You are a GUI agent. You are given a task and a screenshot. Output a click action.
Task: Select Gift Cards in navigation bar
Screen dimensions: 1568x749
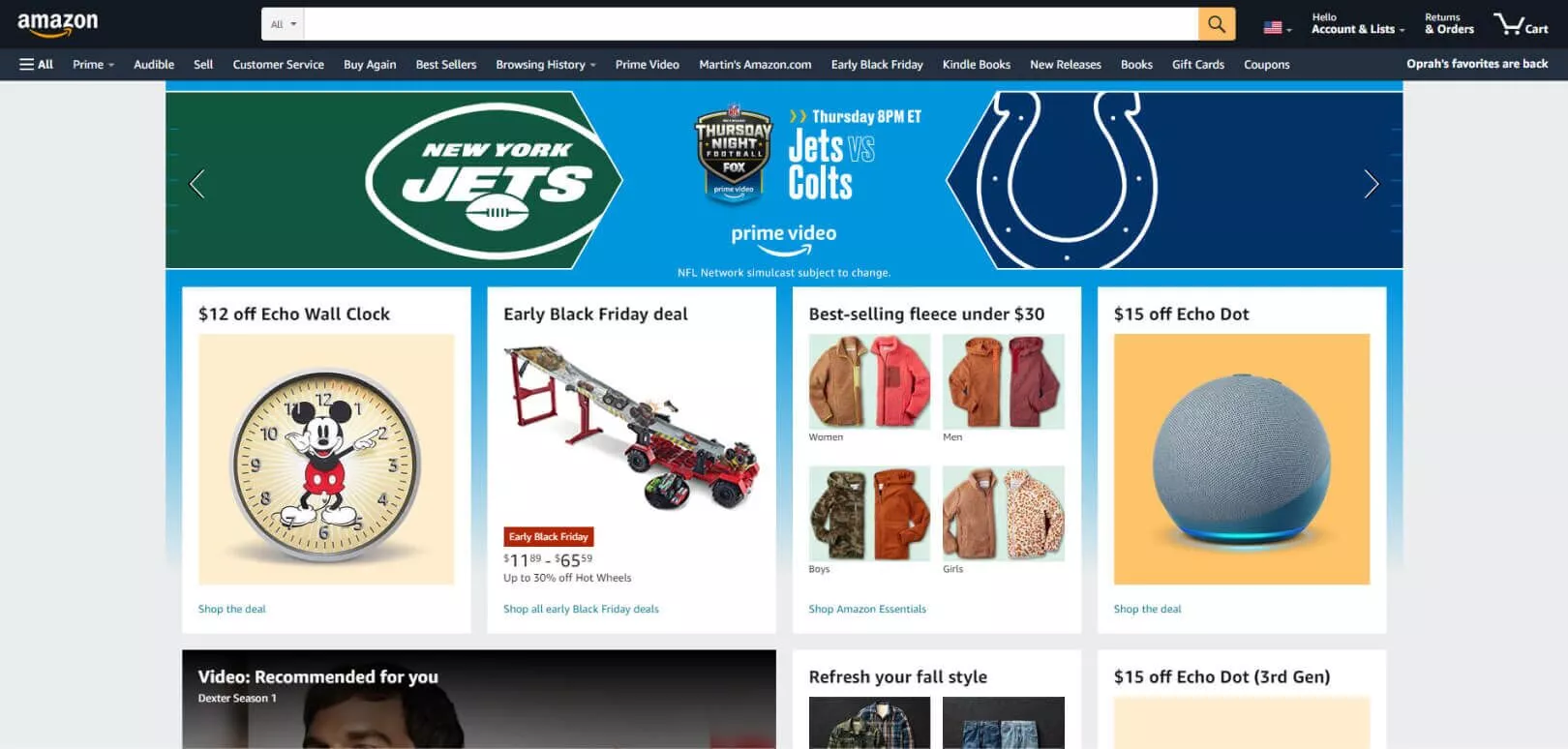(1198, 64)
